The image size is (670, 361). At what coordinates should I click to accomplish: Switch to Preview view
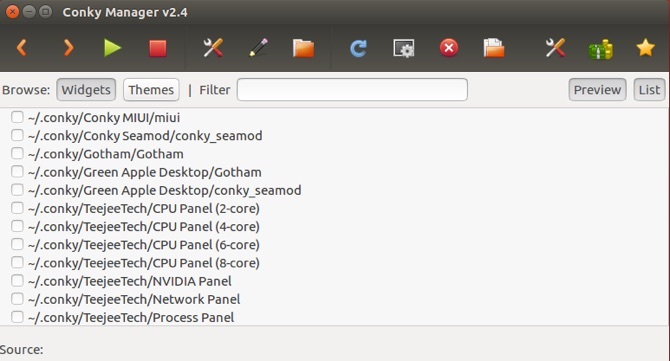click(x=597, y=90)
